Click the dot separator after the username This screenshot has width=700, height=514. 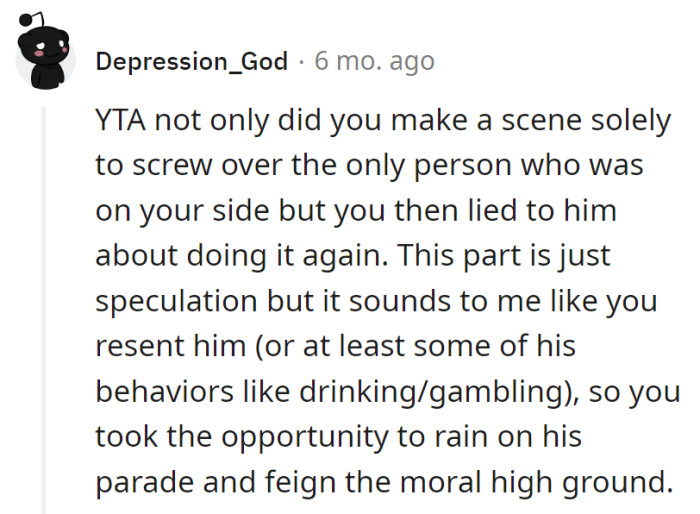pyautogui.click(x=301, y=61)
